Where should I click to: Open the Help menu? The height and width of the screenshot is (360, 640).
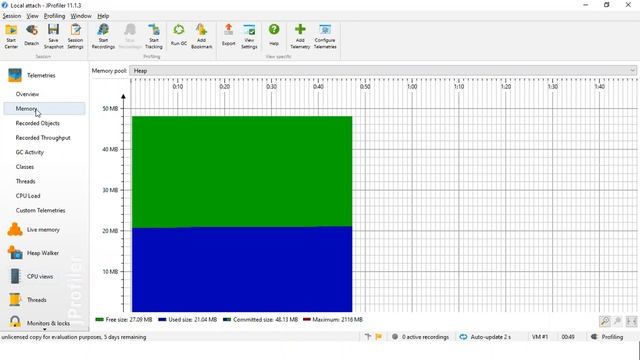[x=103, y=16]
